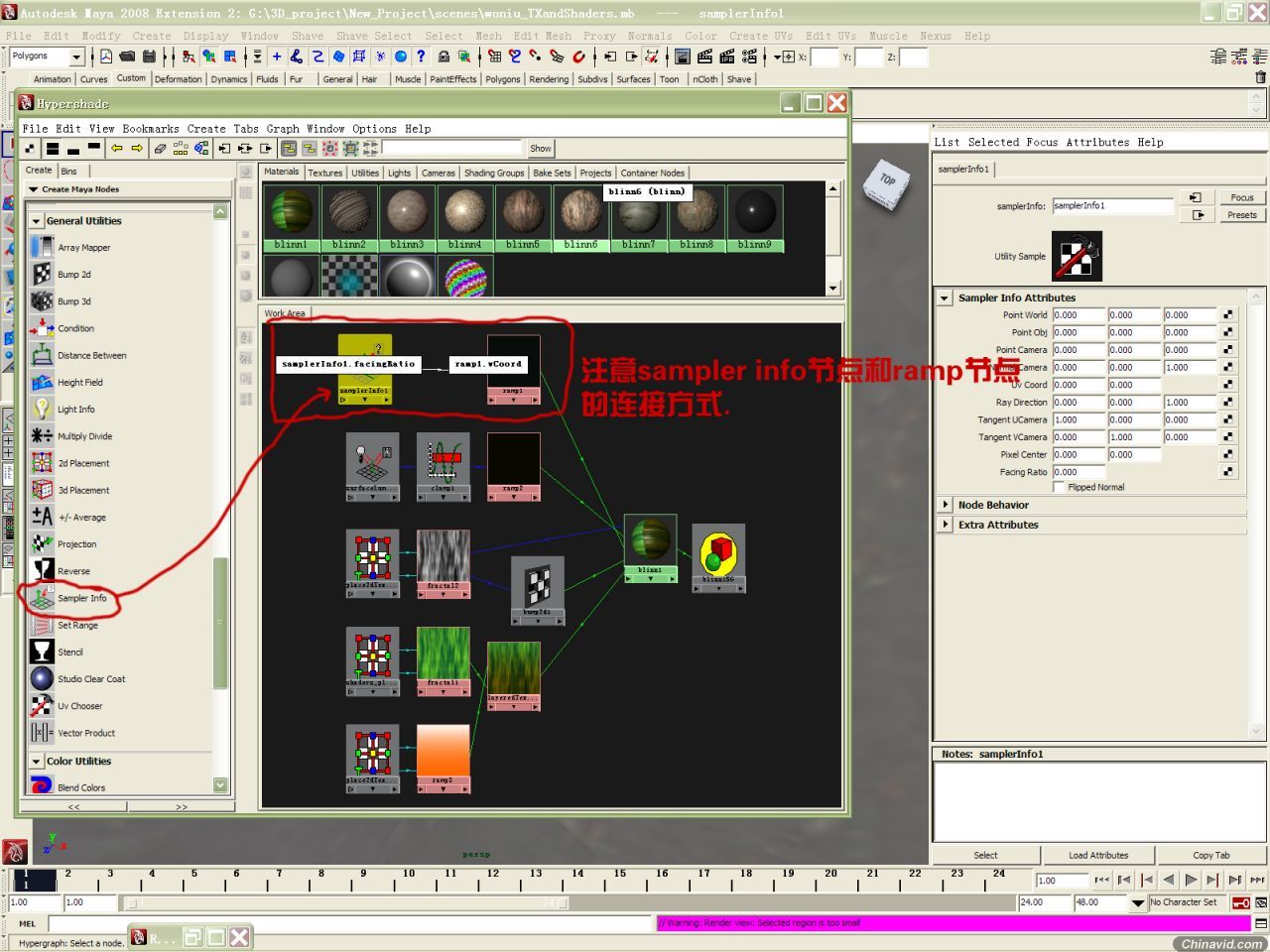Expand the Color Utilities section
The image size is (1270, 952).
(x=37, y=762)
